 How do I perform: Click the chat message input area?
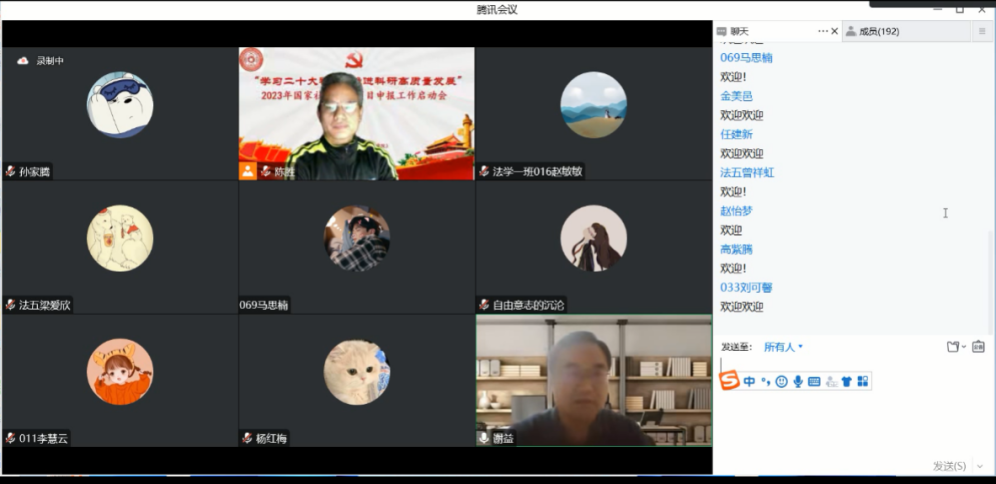click(850, 420)
